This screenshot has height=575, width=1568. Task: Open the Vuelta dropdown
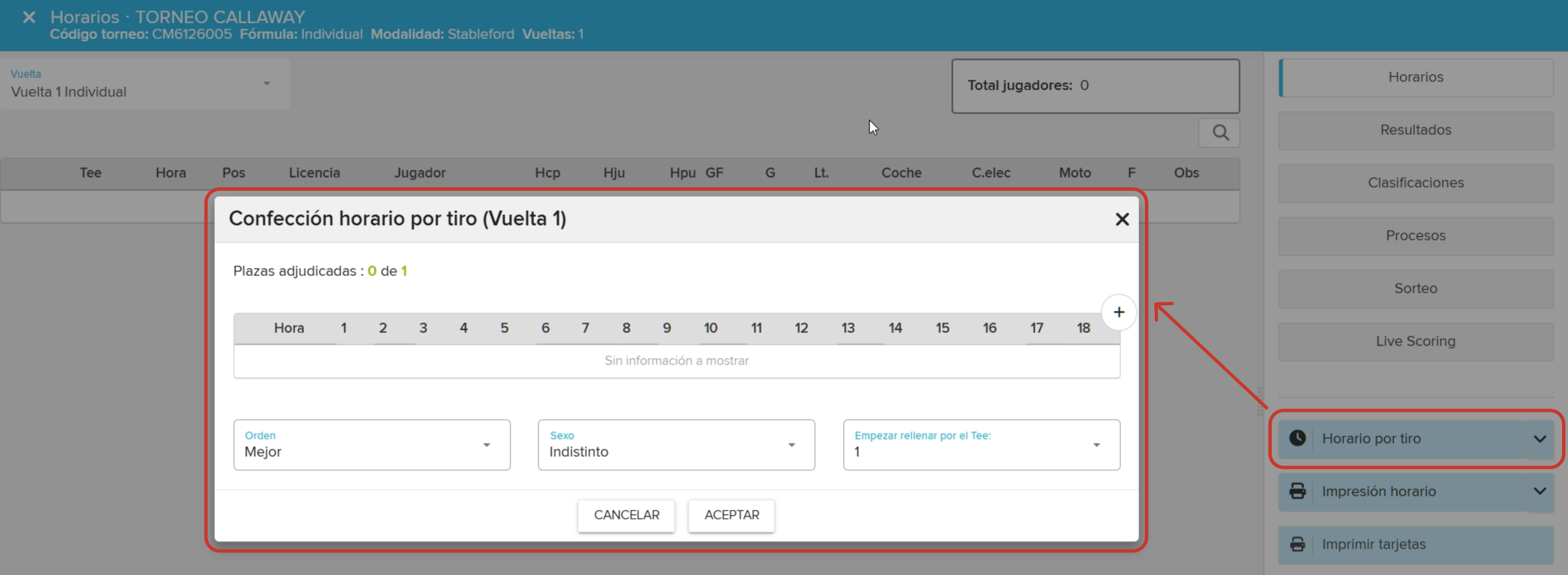pos(144,84)
